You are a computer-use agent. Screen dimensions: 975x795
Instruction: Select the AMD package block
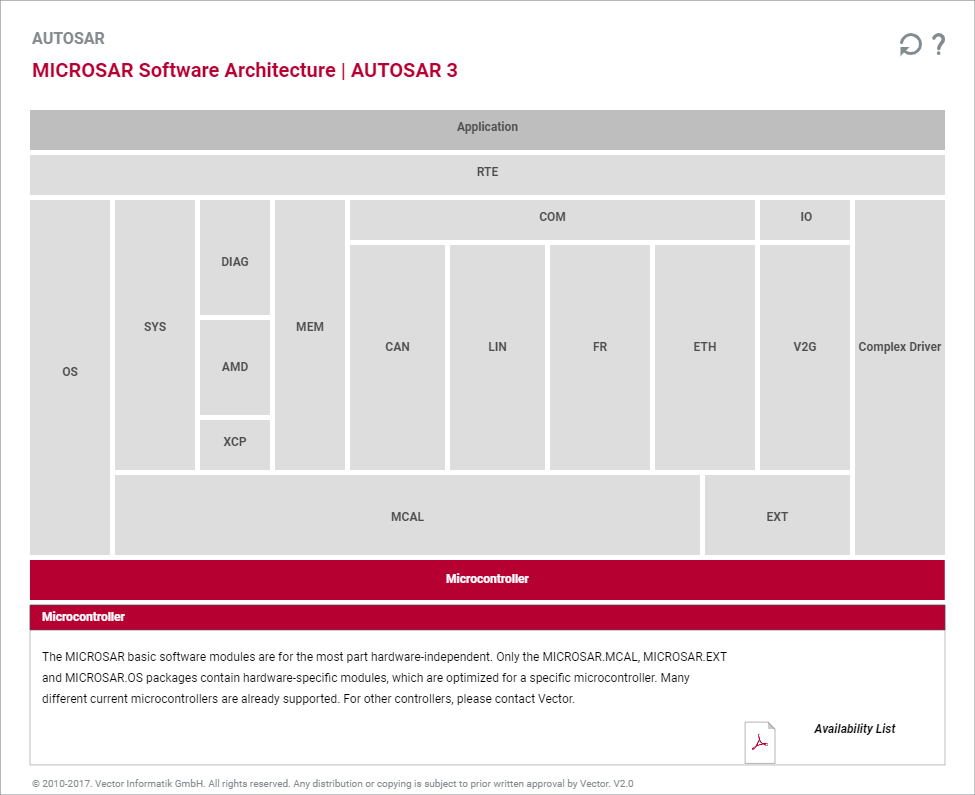pos(234,366)
